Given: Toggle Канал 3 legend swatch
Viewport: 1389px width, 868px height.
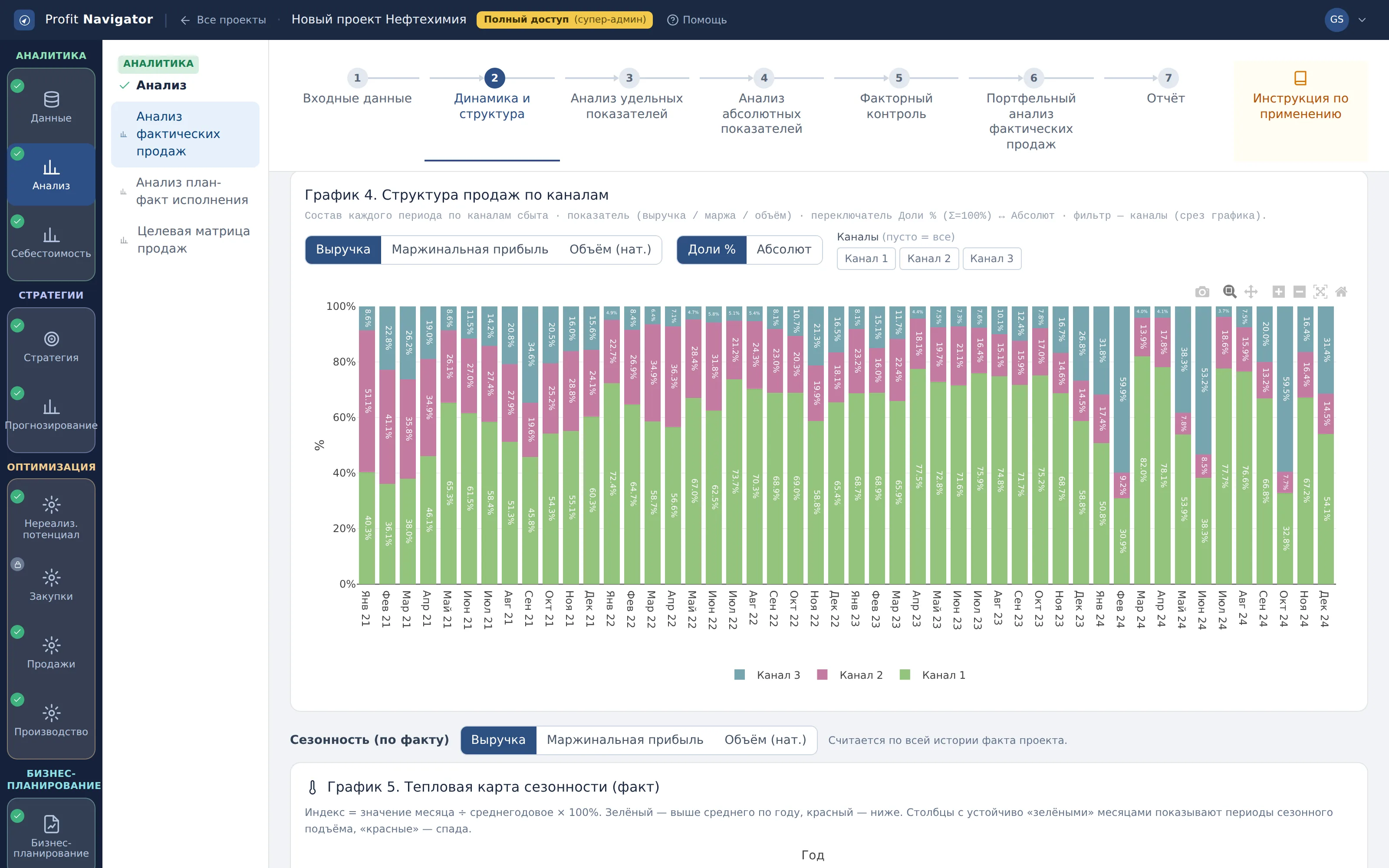Looking at the screenshot, I should [x=739, y=675].
